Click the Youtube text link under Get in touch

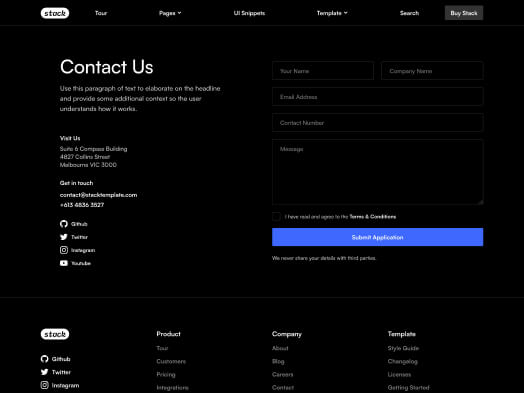[x=81, y=263]
